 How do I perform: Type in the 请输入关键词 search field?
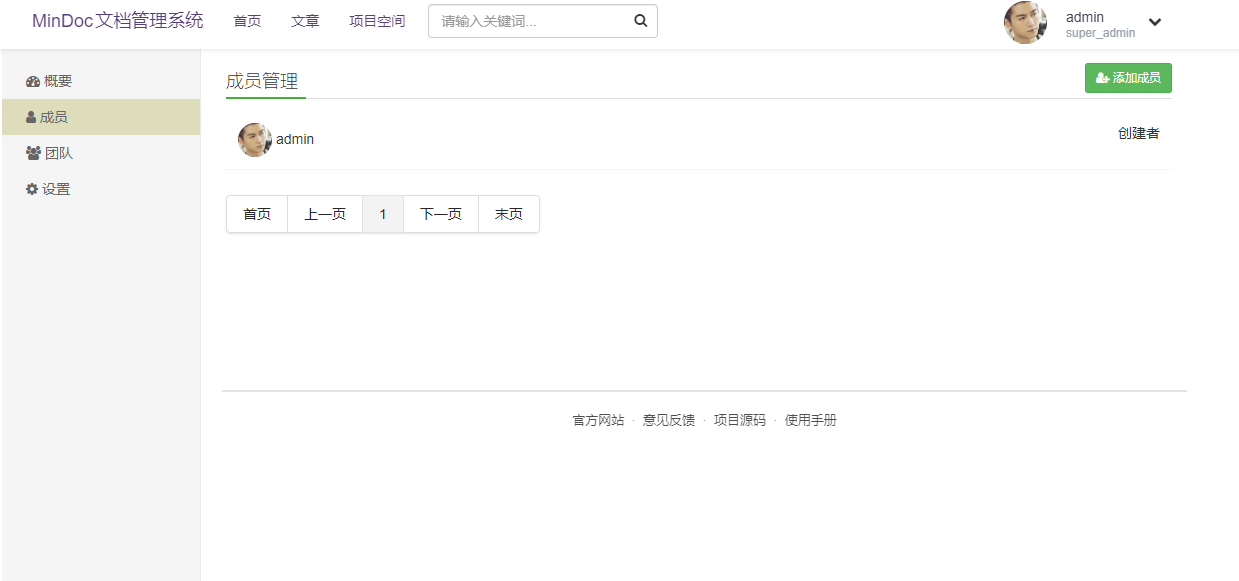point(530,21)
